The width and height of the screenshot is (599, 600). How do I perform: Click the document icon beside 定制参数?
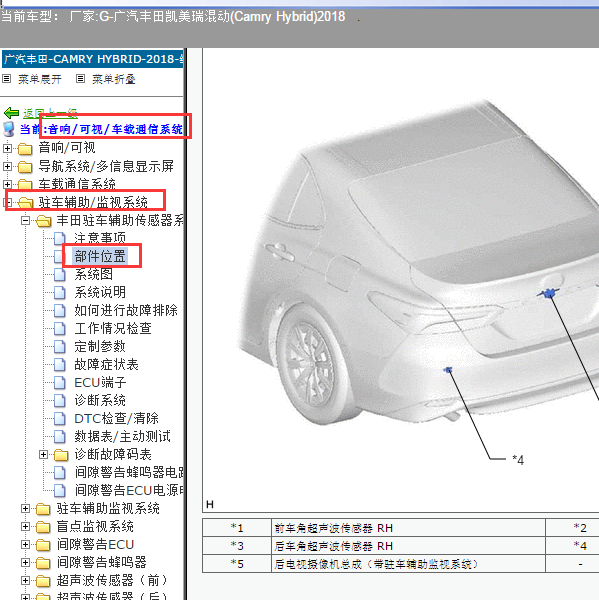pyautogui.click(x=60, y=346)
